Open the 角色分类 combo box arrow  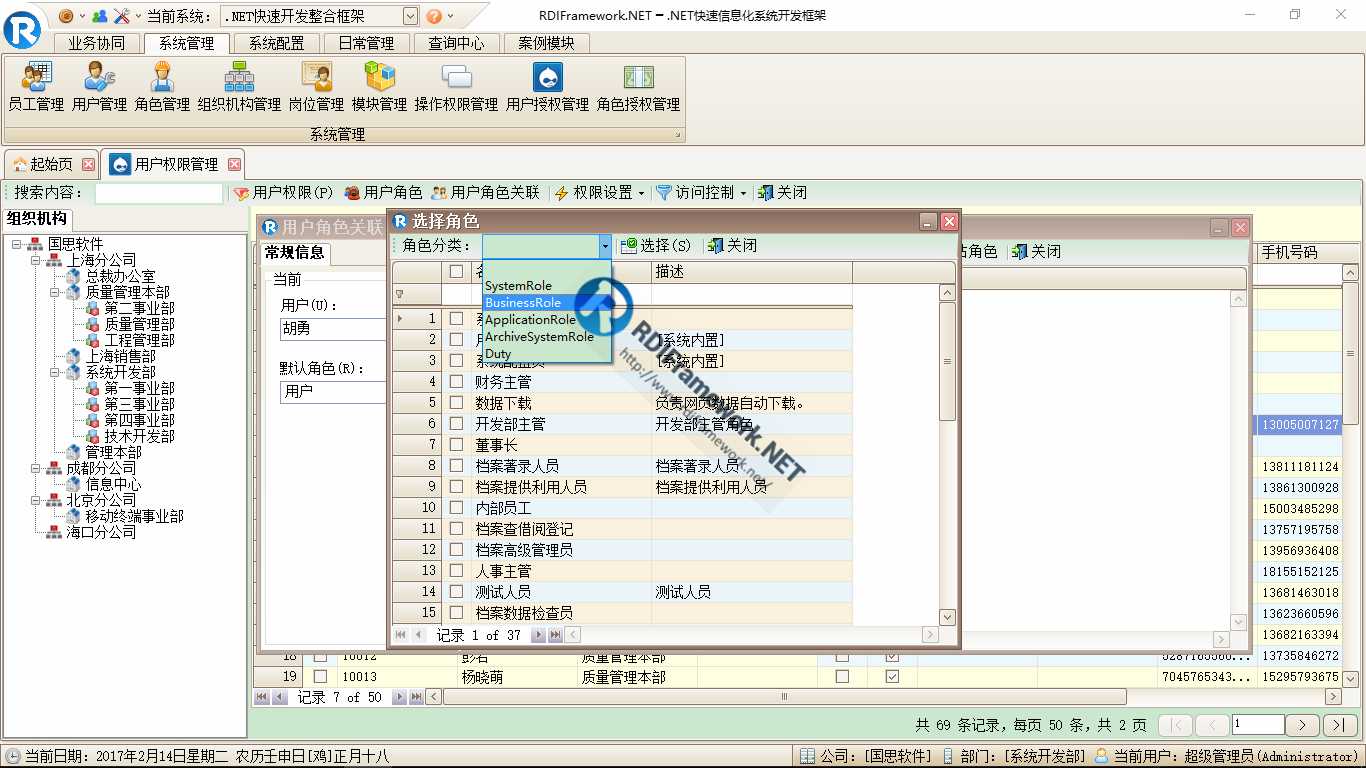click(604, 246)
